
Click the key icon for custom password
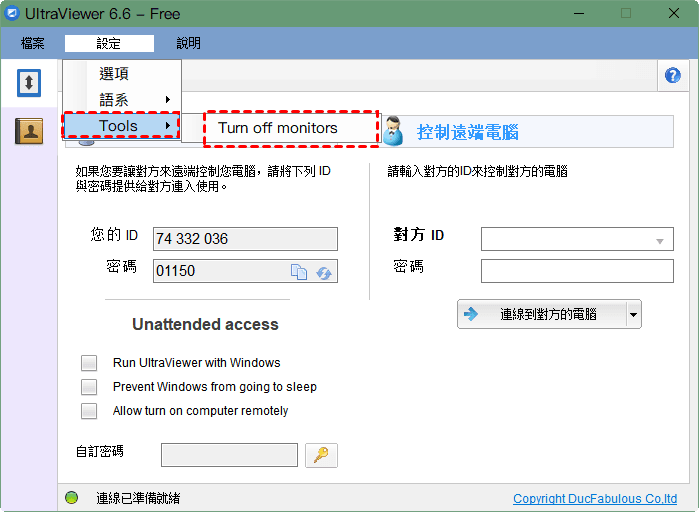[x=321, y=455]
